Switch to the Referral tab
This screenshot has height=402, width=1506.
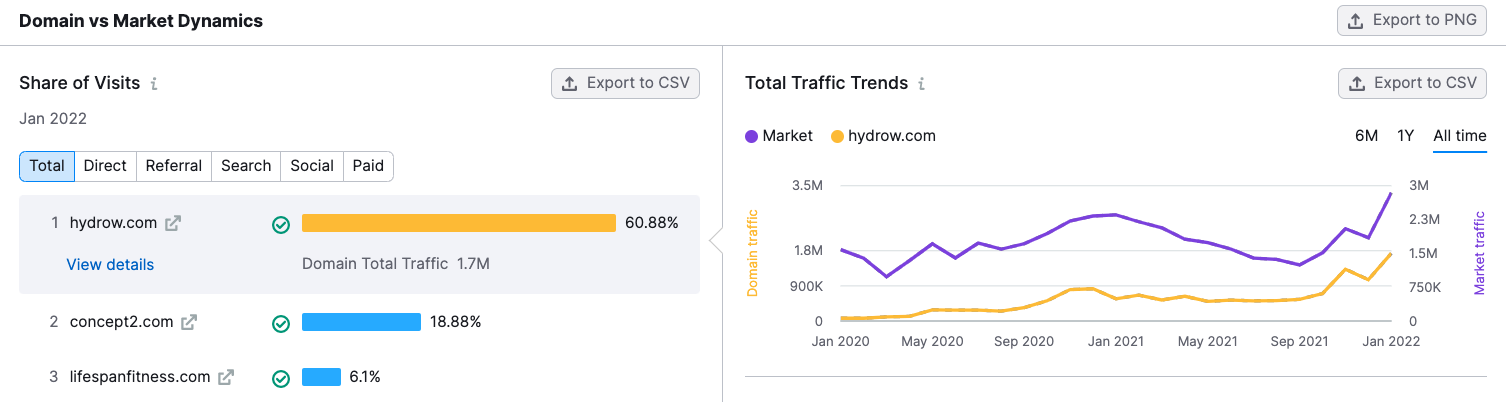pos(174,166)
